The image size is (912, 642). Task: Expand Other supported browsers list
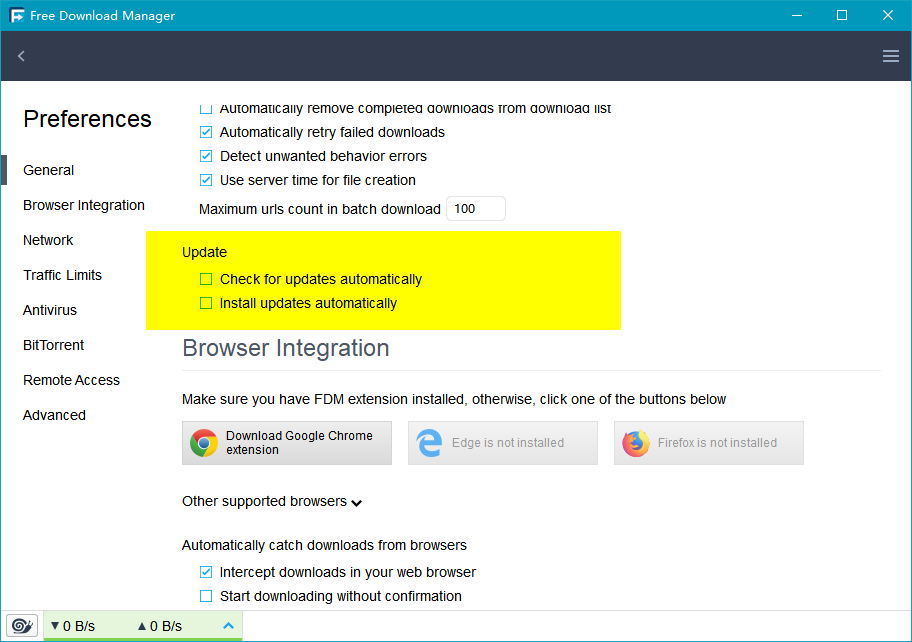[272, 501]
